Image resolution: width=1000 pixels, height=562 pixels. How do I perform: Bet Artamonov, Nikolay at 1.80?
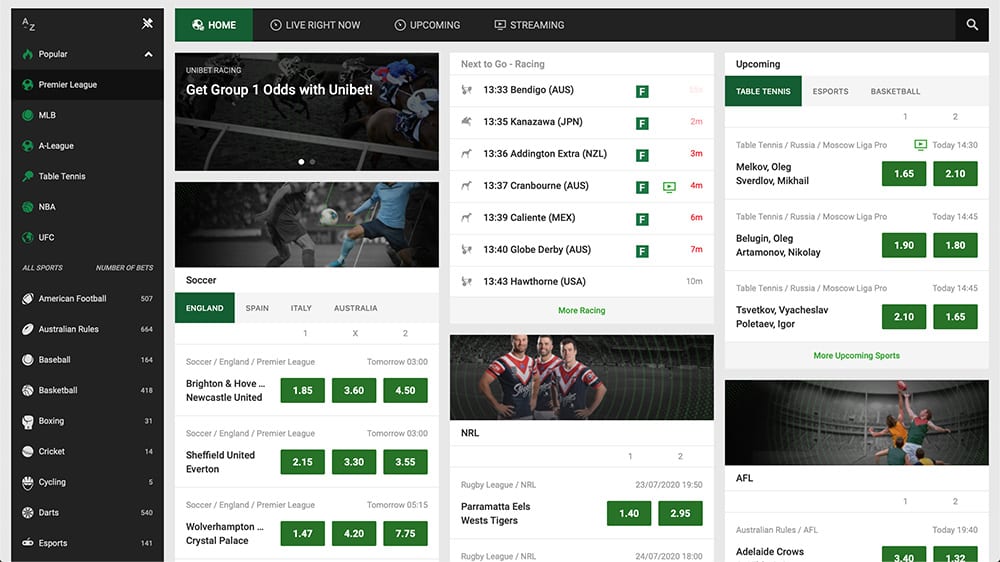[x=955, y=245]
